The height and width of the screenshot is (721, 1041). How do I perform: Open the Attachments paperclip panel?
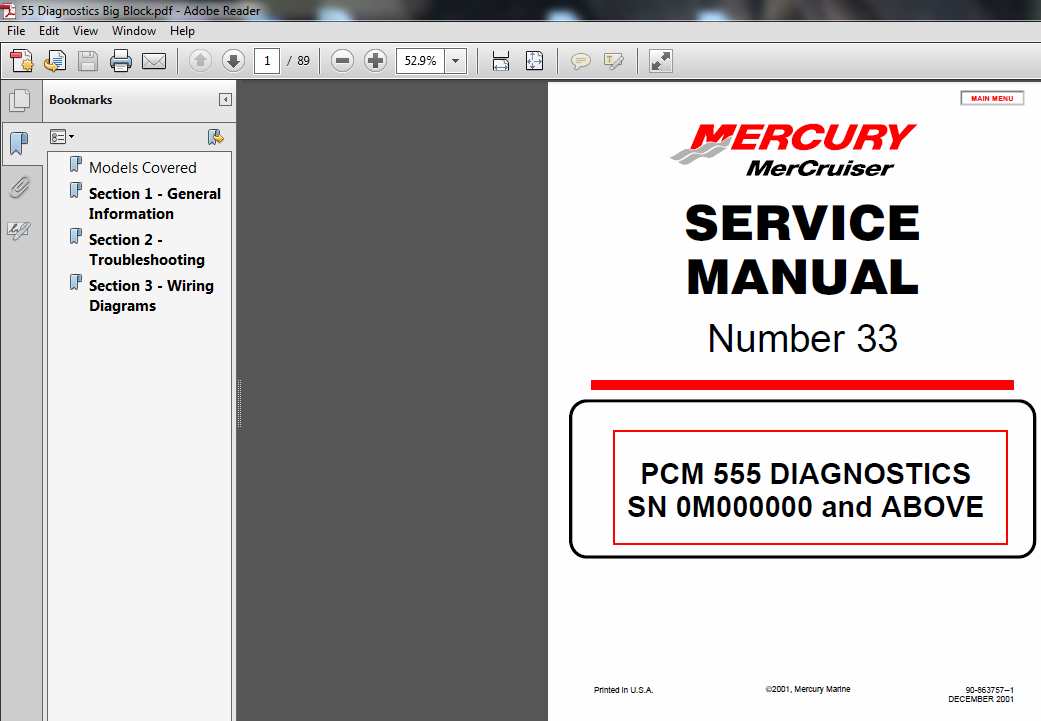20,187
